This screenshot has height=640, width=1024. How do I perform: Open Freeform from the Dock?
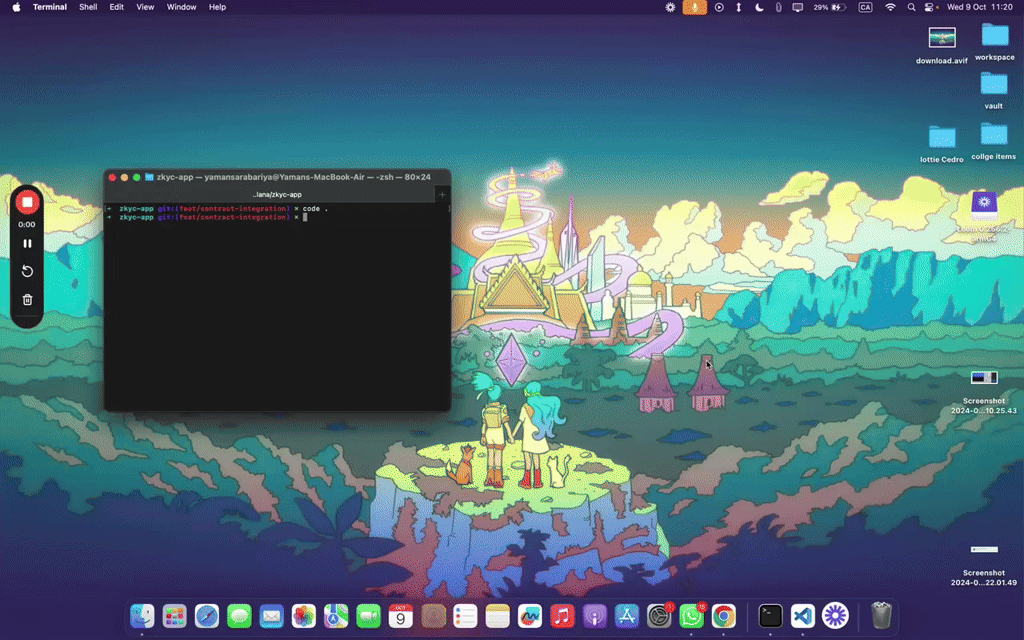point(530,615)
